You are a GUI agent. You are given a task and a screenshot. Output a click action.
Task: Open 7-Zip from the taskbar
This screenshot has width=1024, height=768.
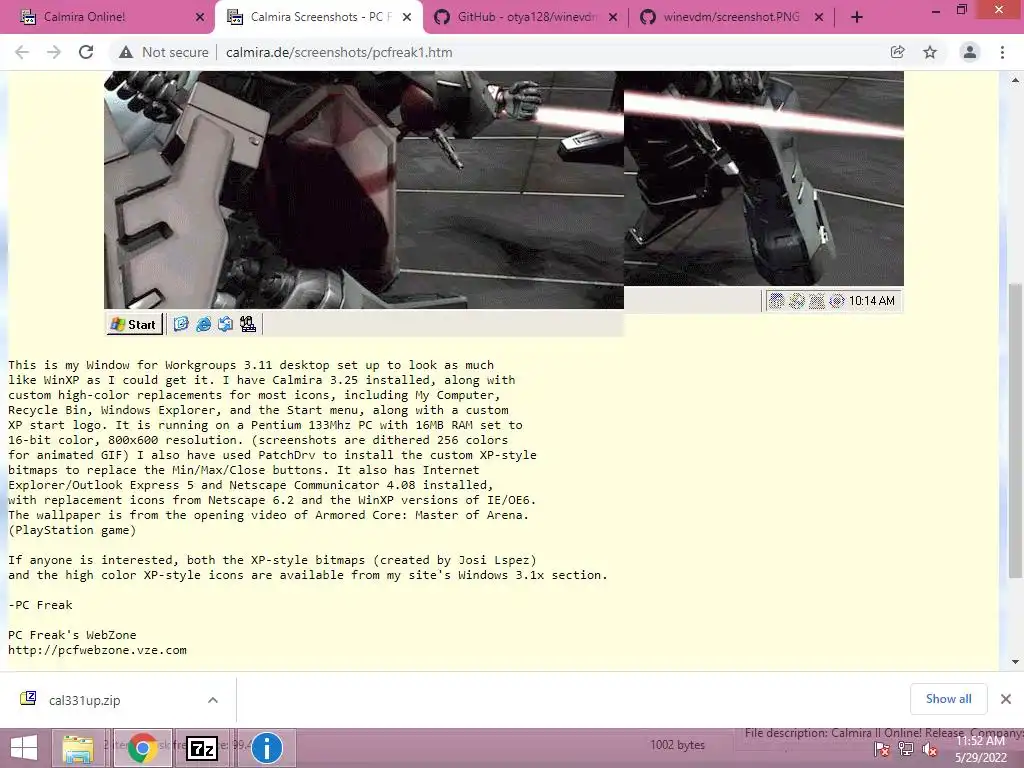[x=202, y=748]
